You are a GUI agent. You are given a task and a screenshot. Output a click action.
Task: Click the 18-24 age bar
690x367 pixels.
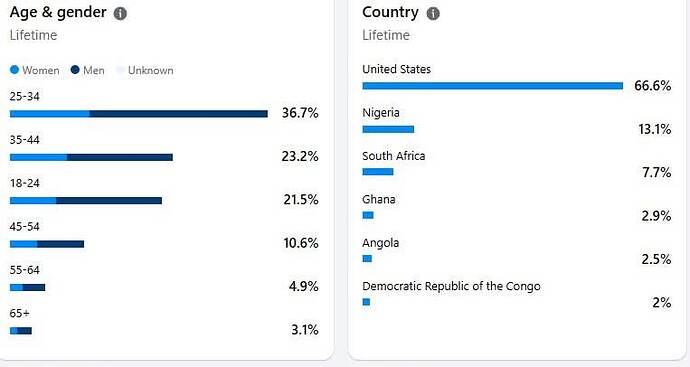tap(86, 201)
